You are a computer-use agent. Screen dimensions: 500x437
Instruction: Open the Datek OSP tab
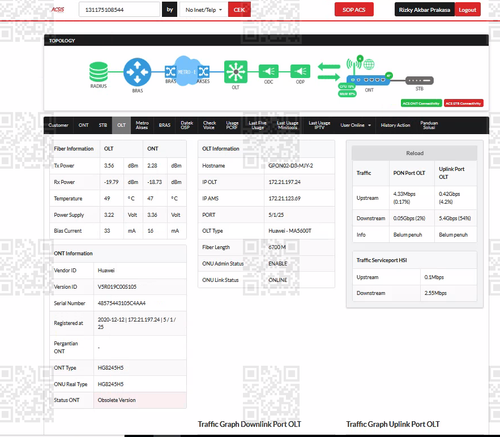click(187, 125)
